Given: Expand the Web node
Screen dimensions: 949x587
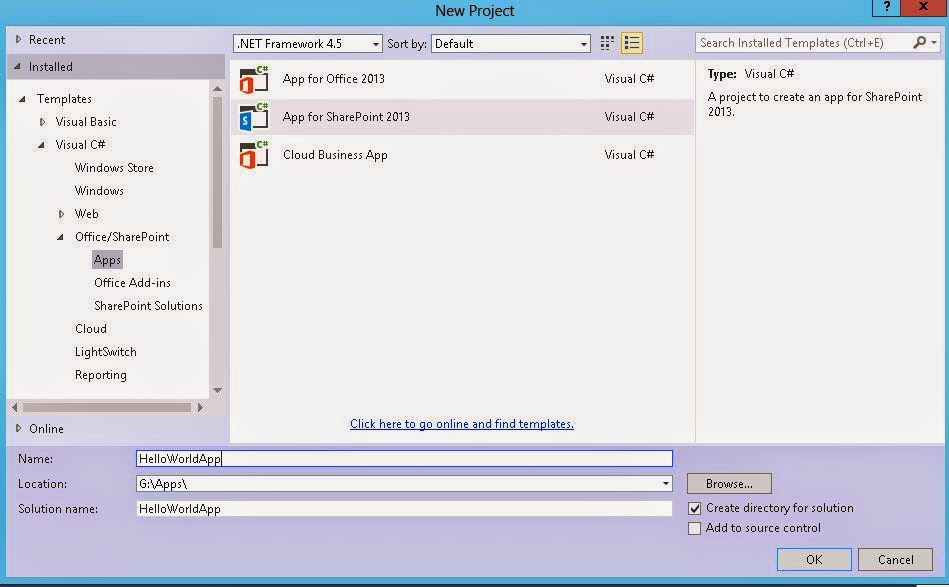Looking at the screenshot, I should [61, 214].
